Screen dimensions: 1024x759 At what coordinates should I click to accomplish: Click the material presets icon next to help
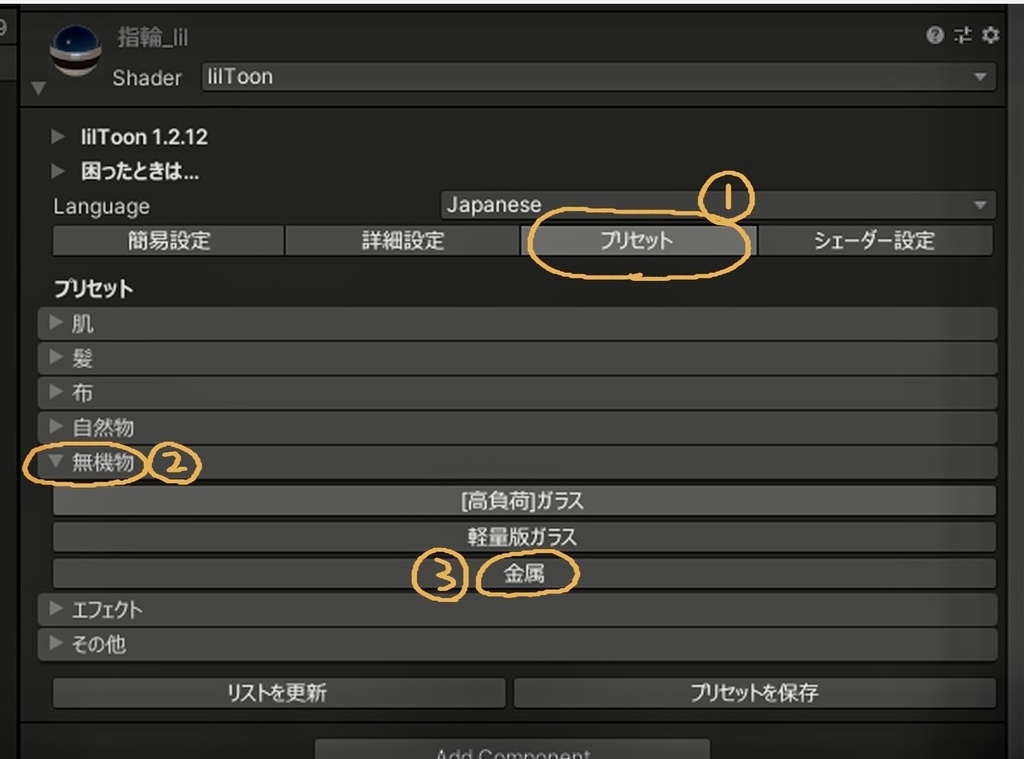click(x=962, y=36)
